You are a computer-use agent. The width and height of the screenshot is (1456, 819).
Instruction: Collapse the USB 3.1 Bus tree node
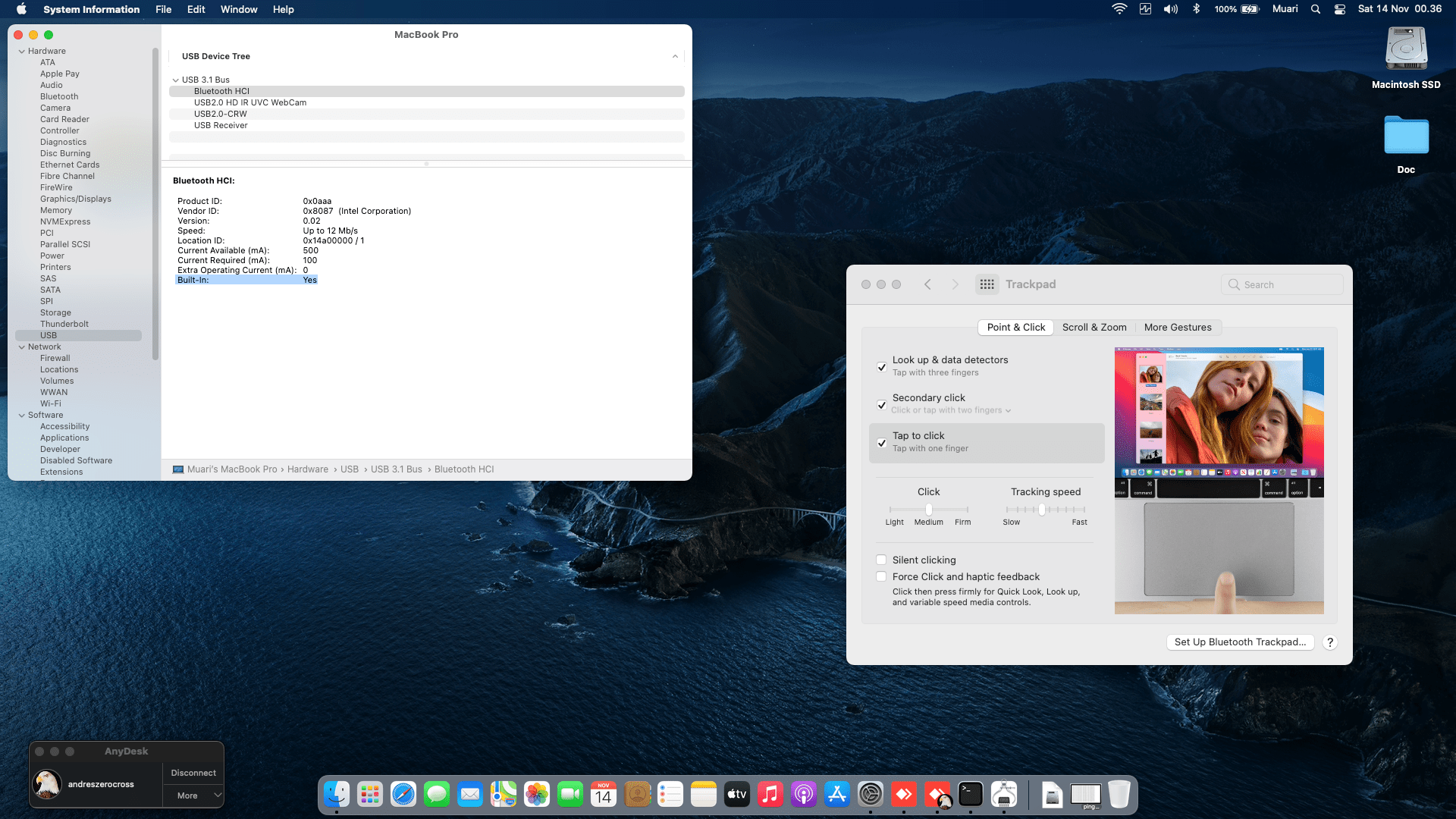point(176,80)
